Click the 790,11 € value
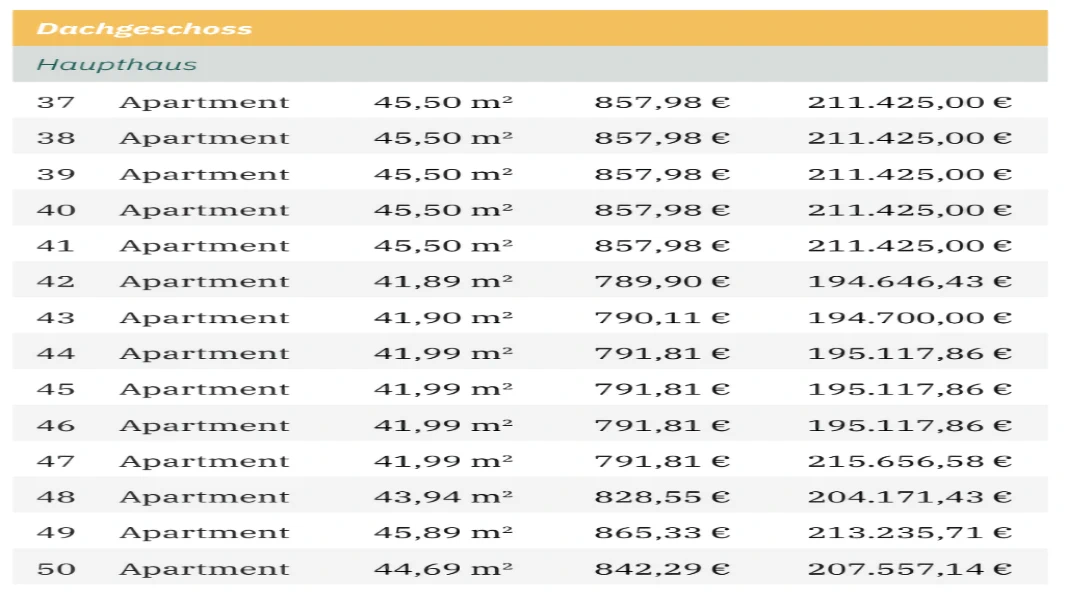This screenshot has height=600, width=1067. 662,318
